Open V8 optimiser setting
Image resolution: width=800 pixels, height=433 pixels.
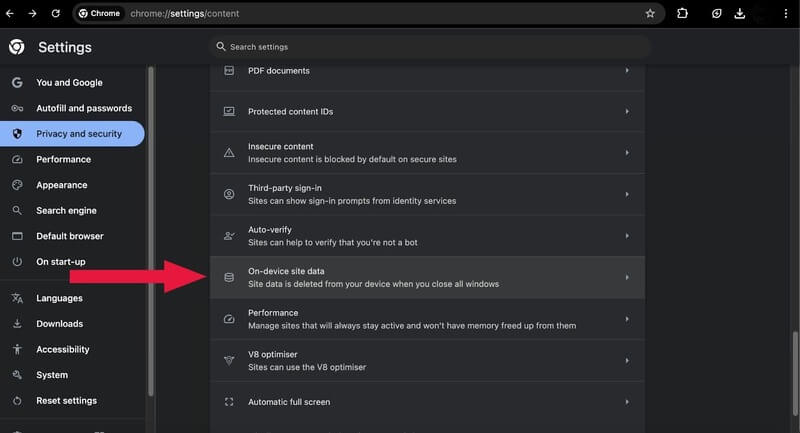click(x=427, y=361)
